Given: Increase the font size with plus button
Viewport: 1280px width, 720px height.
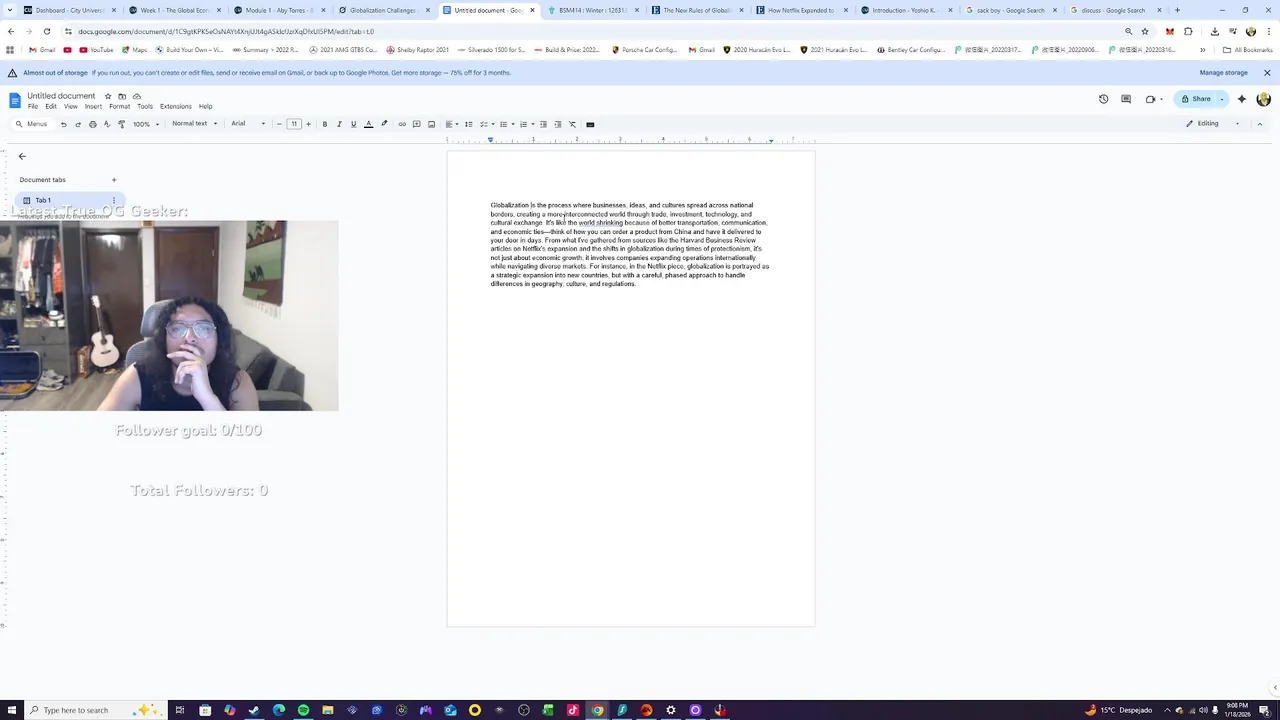Looking at the screenshot, I should [308, 124].
